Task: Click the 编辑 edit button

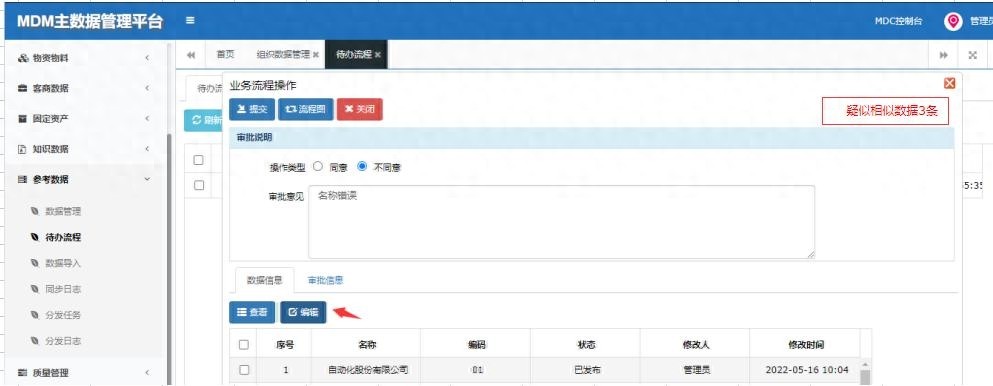Action: tap(303, 312)
